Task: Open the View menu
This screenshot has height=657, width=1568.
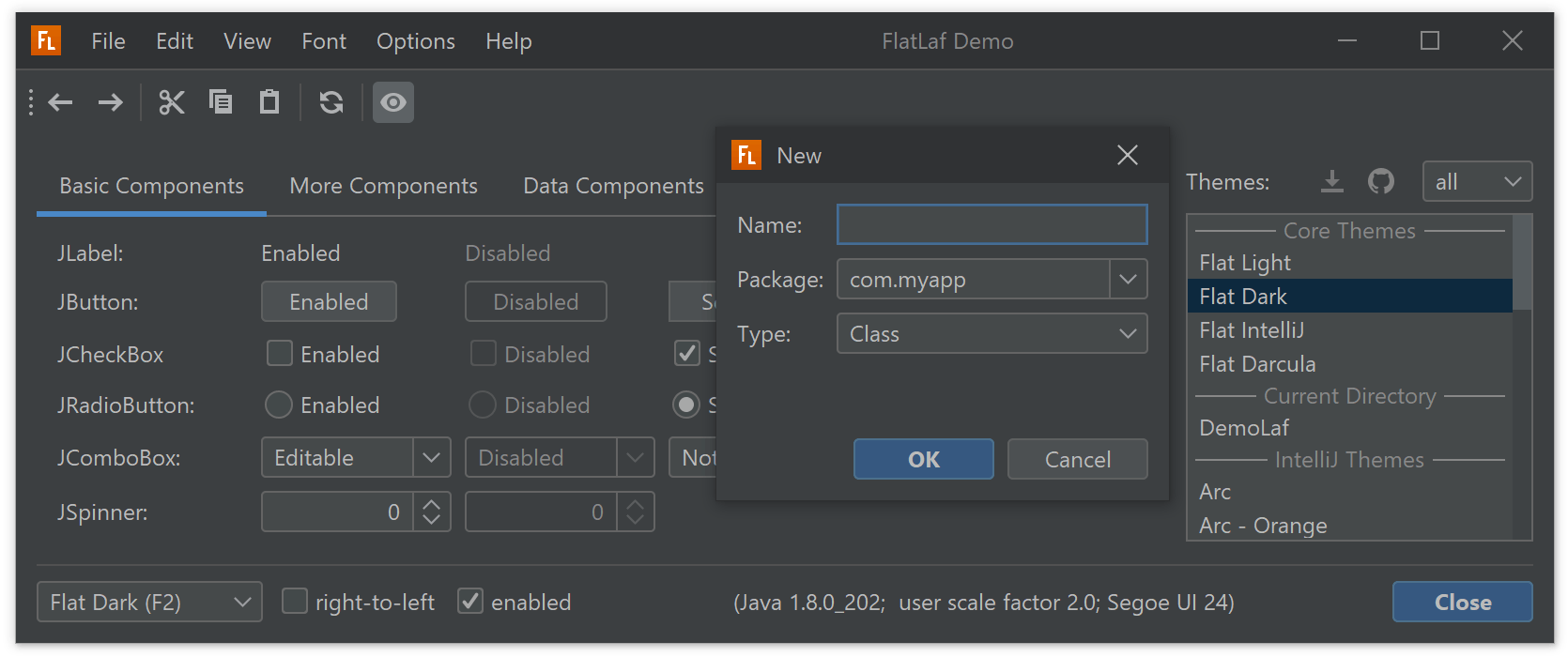Action: click(x=247, y=41)
